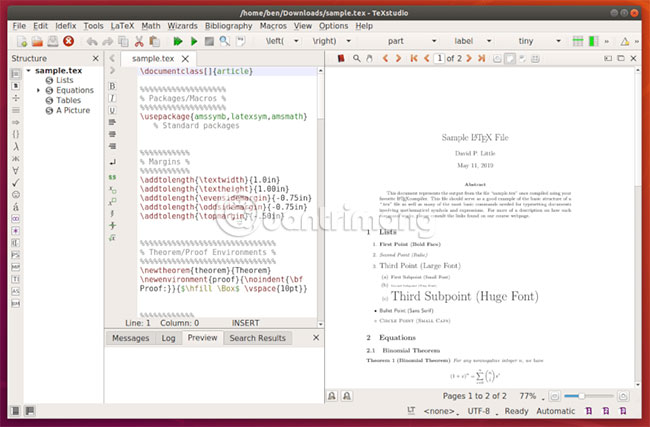
Task: Close the Structure side panel
Action: click(x=95, y=59)
